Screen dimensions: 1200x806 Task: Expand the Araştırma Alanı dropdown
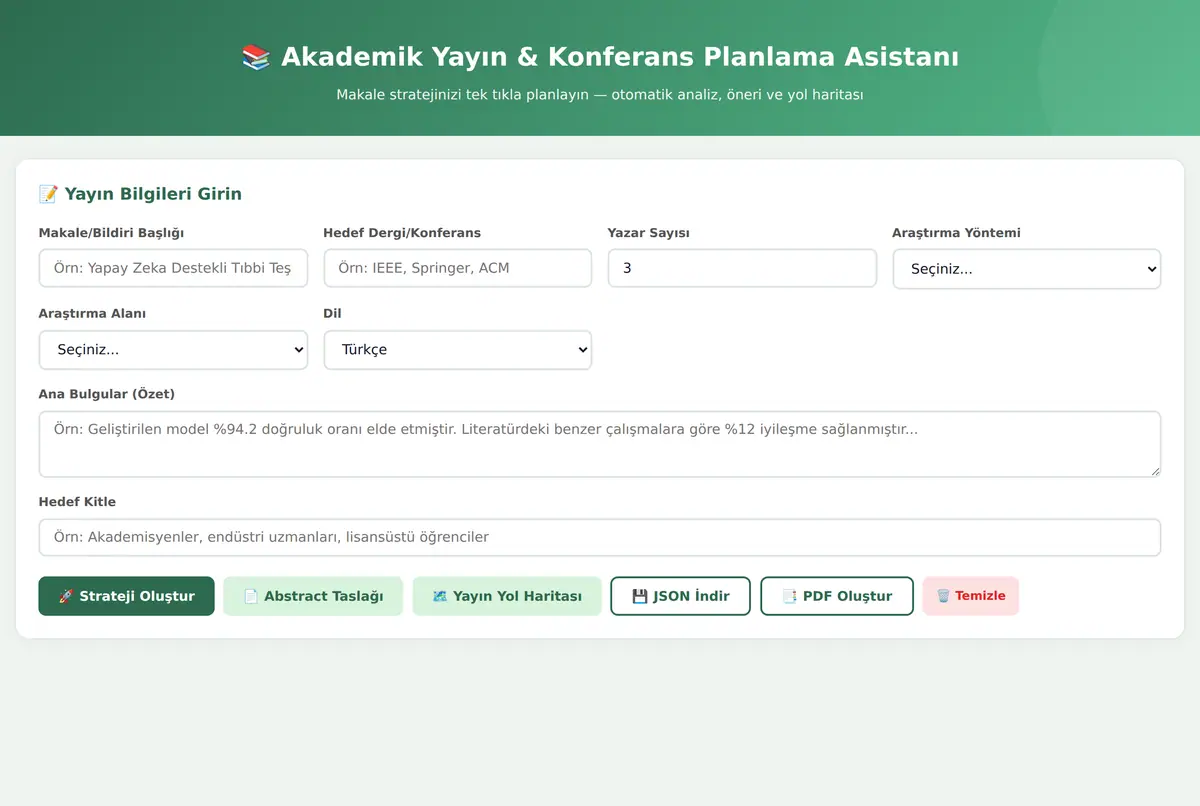[x=173, y=350]
